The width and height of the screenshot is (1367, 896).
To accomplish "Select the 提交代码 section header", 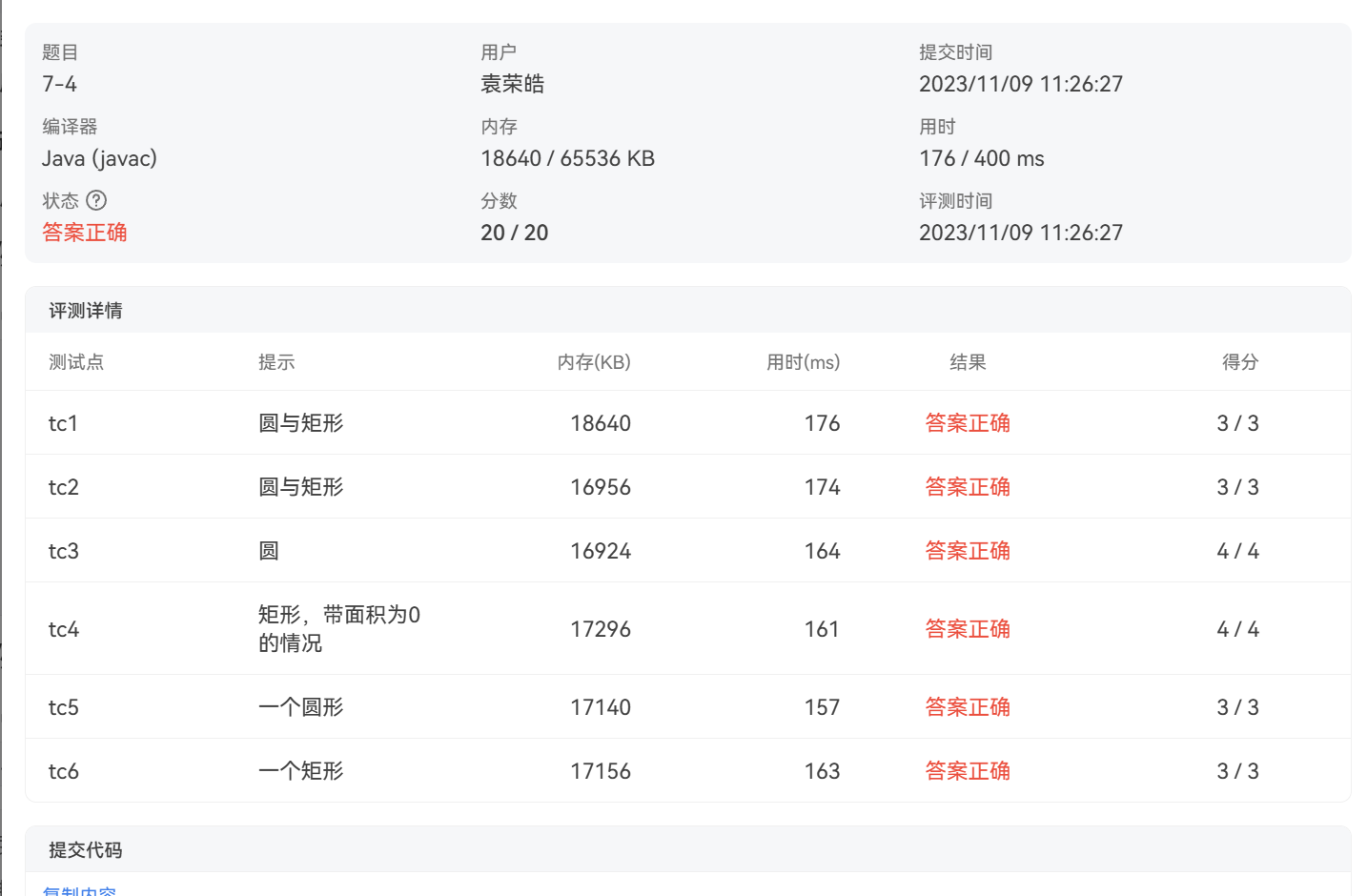I will coord(86,850).
